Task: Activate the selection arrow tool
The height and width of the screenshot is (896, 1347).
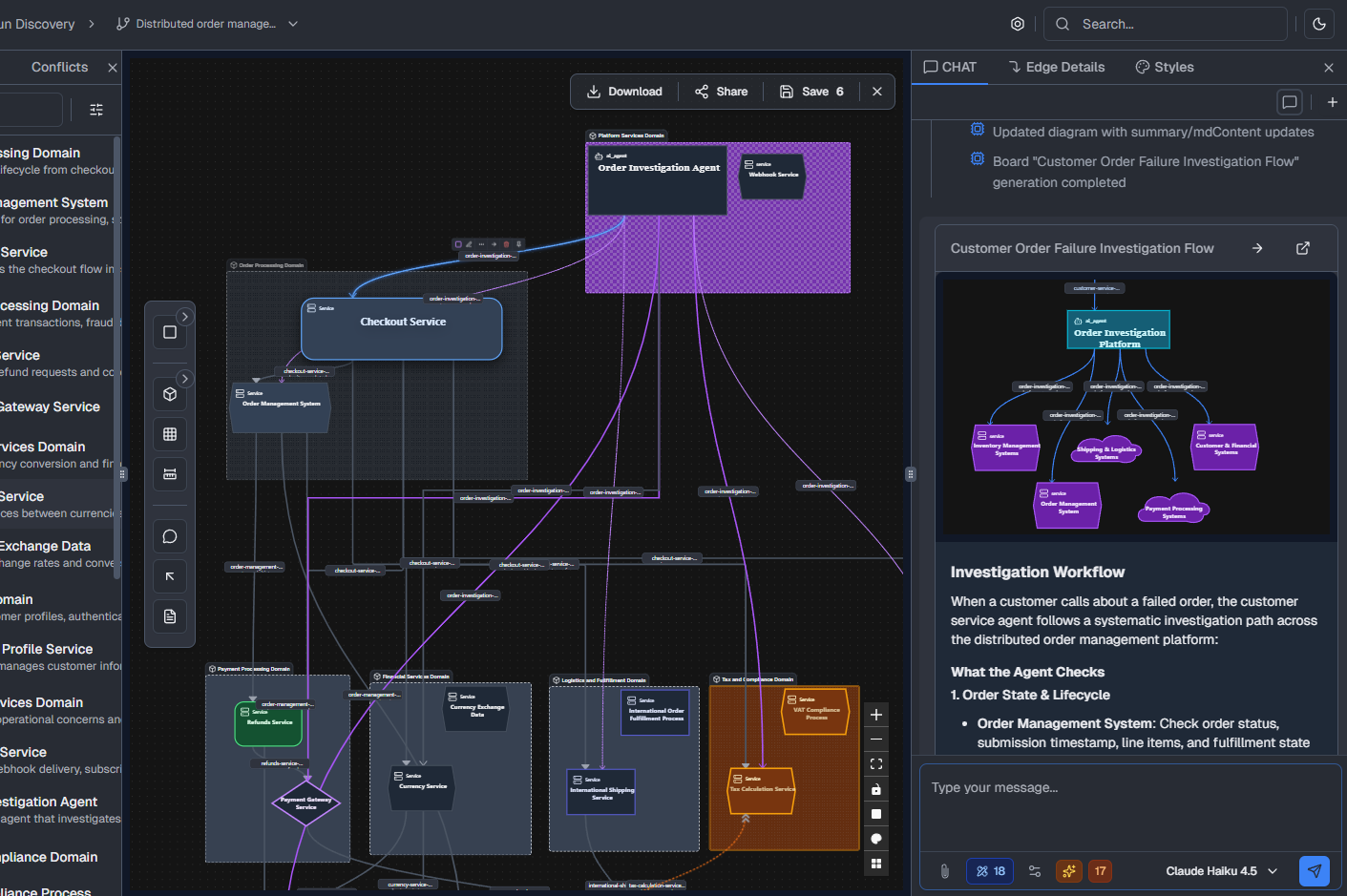Action: 170,575
